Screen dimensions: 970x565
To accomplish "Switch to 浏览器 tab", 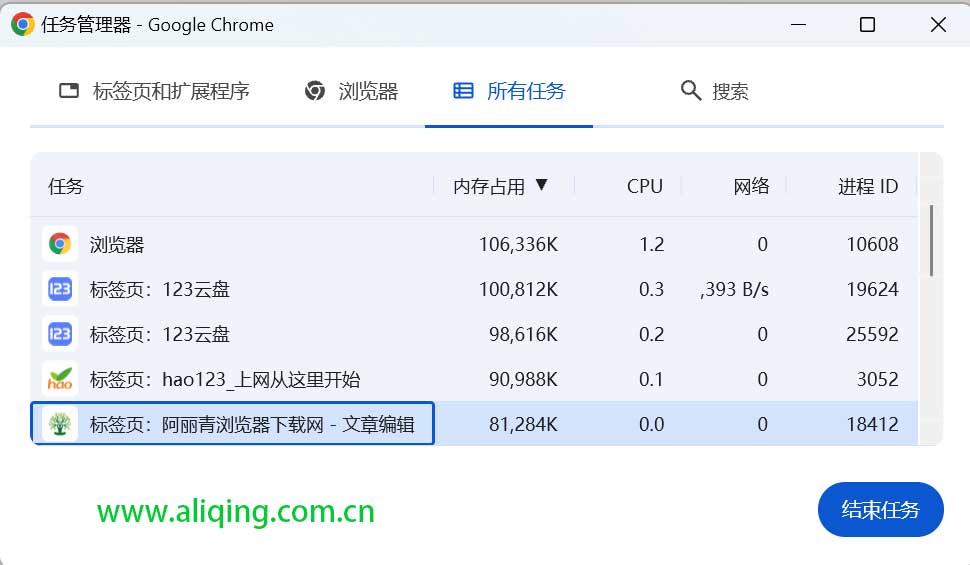I will pyautogui.click(x=351, y=91).
